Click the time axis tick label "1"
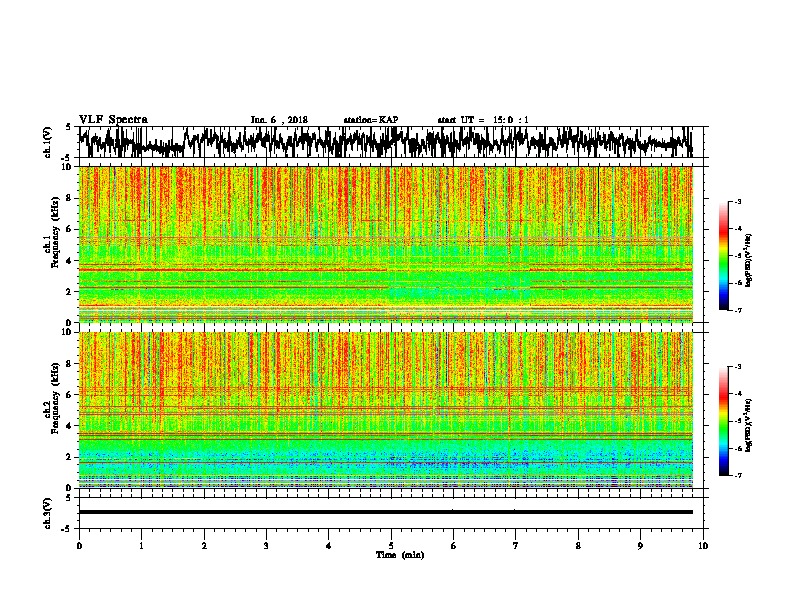Image resolution: width=792 pixels, height=612 pixels. (x=141, y=546)
